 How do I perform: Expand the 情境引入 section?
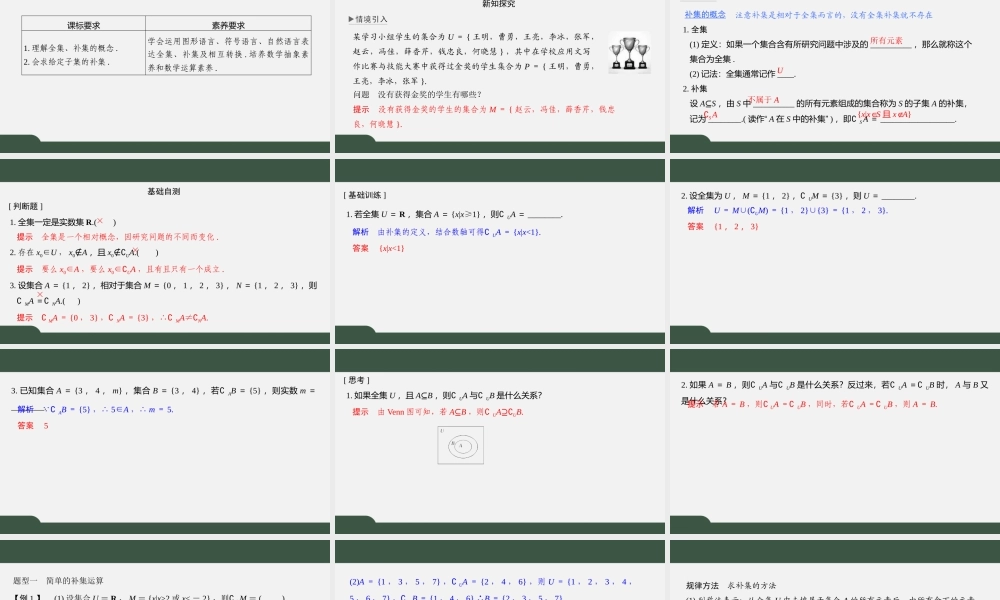(372, 19)
